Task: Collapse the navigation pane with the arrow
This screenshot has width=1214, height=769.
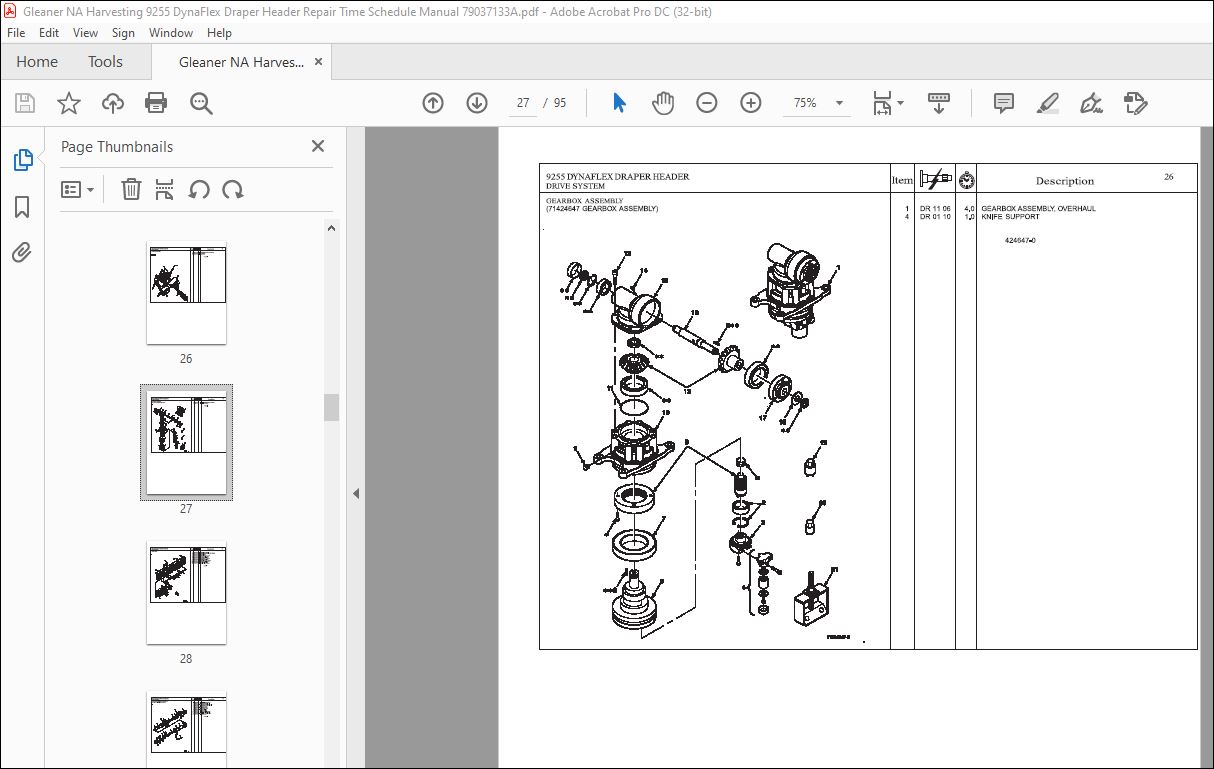Action: [356, 493]
